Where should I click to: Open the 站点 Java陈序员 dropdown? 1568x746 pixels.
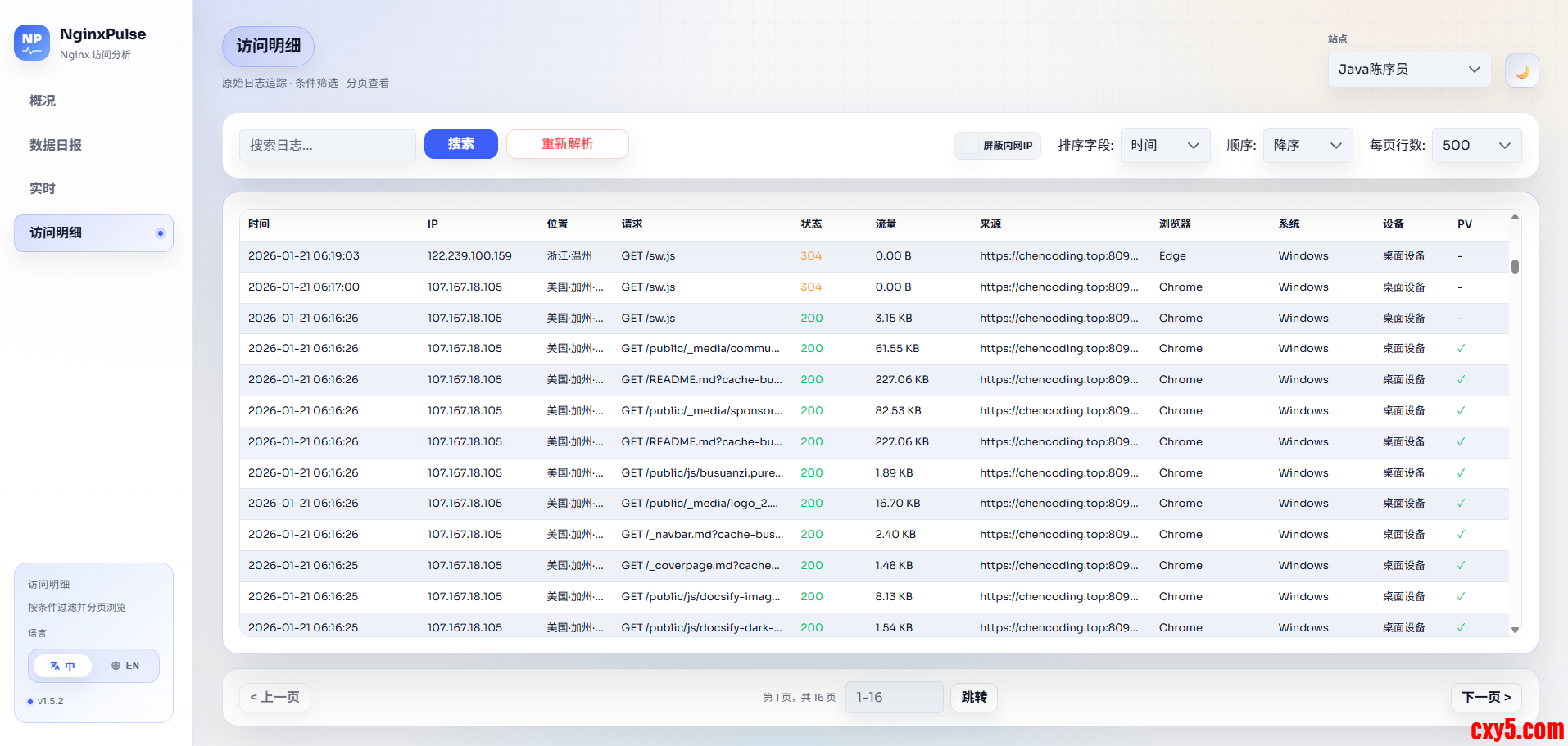[1409, 70]
